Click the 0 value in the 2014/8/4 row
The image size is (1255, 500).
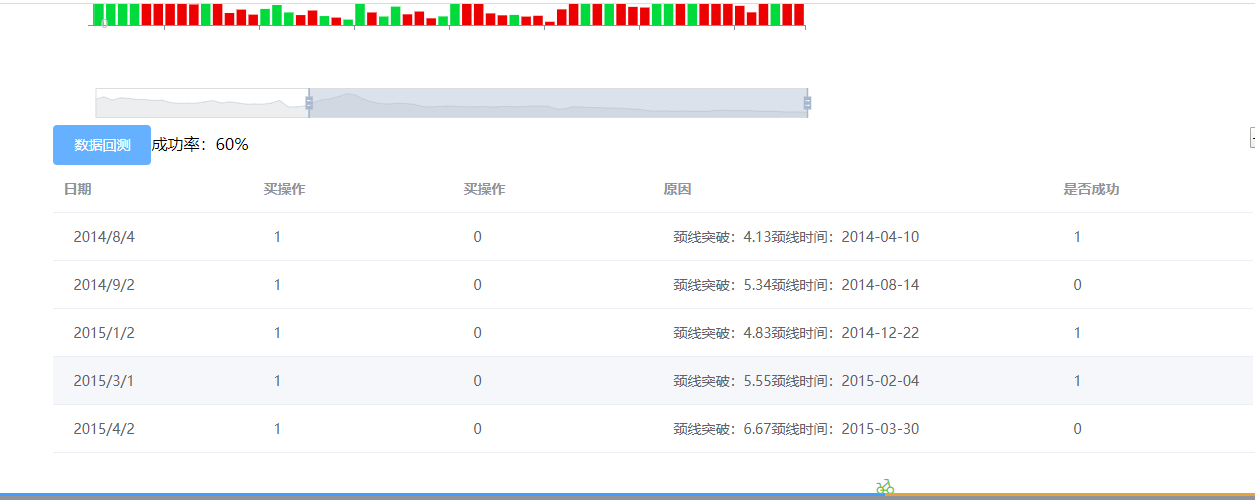[x=477, y=237]
